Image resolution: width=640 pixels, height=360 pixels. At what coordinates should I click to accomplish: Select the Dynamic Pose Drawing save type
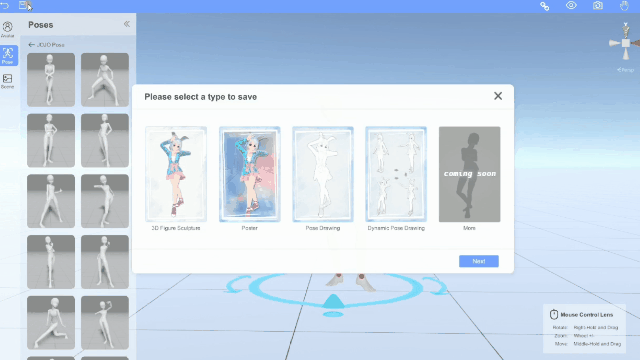396,174
